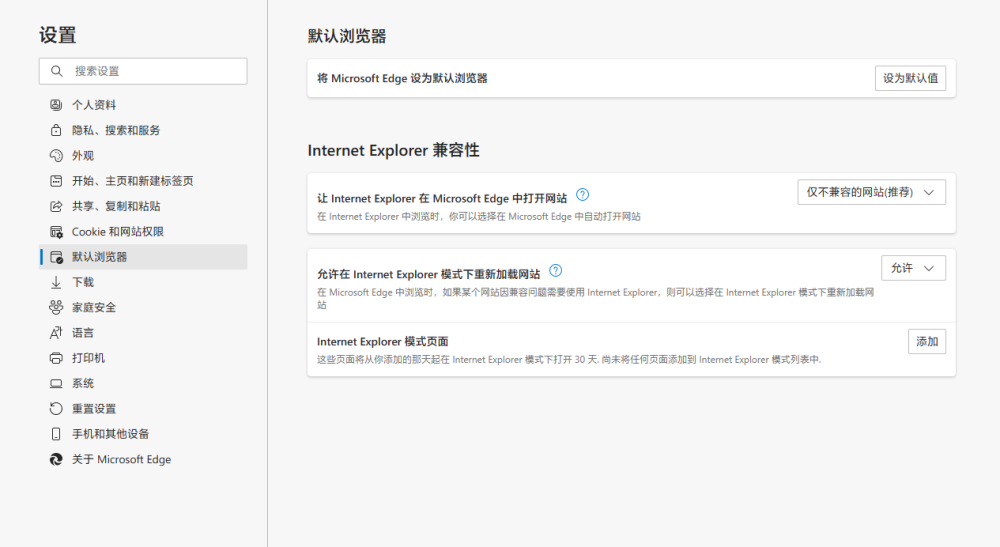Click the 个人资料 profile icon
The height and width of the screenshot is (547, 1000).
pos(56,105)
